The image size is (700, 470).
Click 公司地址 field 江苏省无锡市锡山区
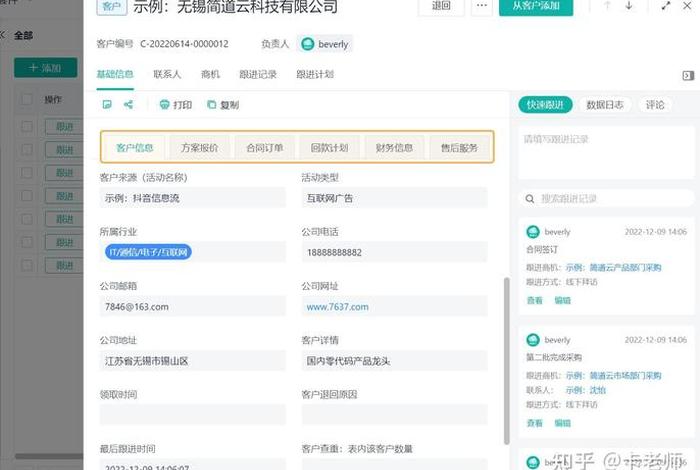click(192, 361)
